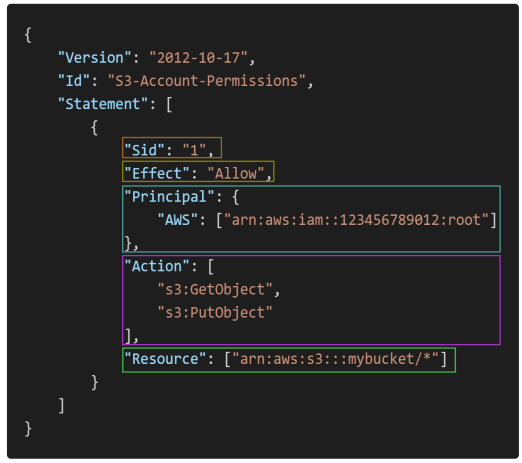Click the "Version" key text
The width and height of the screenshot is (522, 463).
click(95, 58)
